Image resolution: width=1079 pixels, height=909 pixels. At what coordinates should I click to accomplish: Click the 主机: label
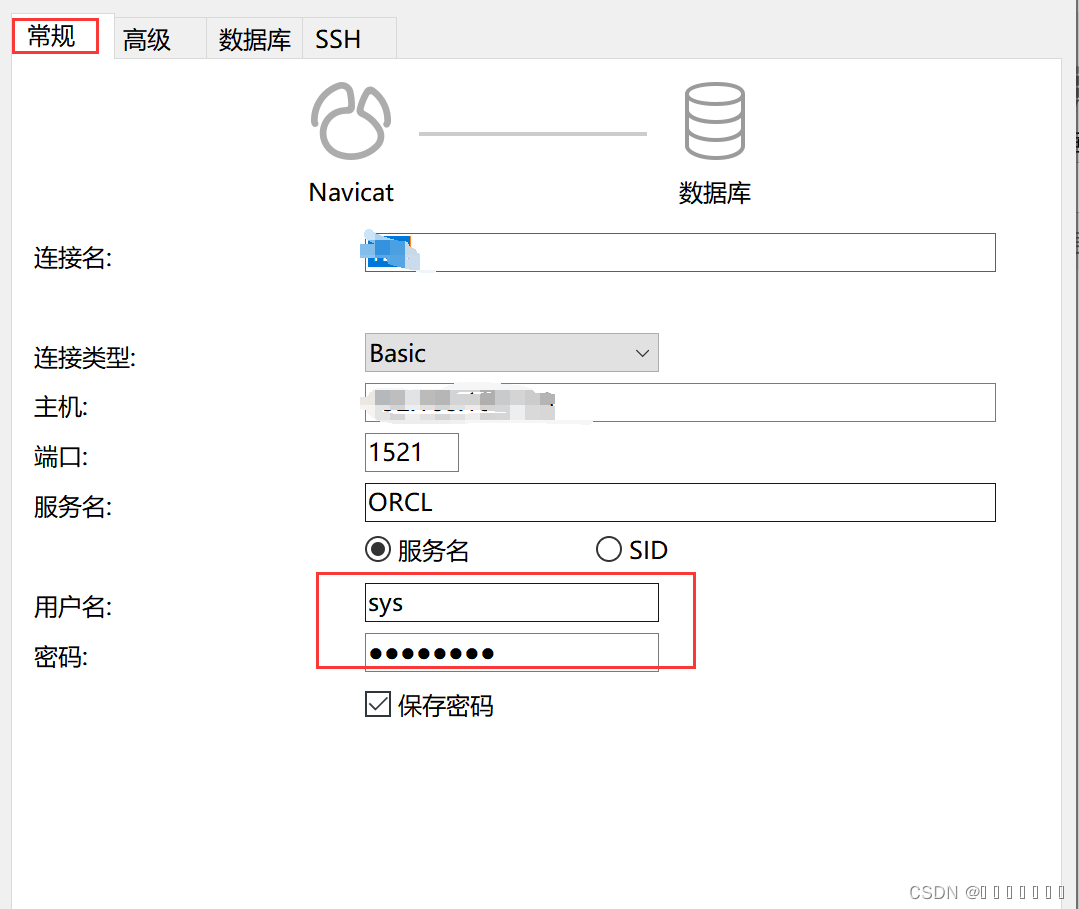coord(61,407)
